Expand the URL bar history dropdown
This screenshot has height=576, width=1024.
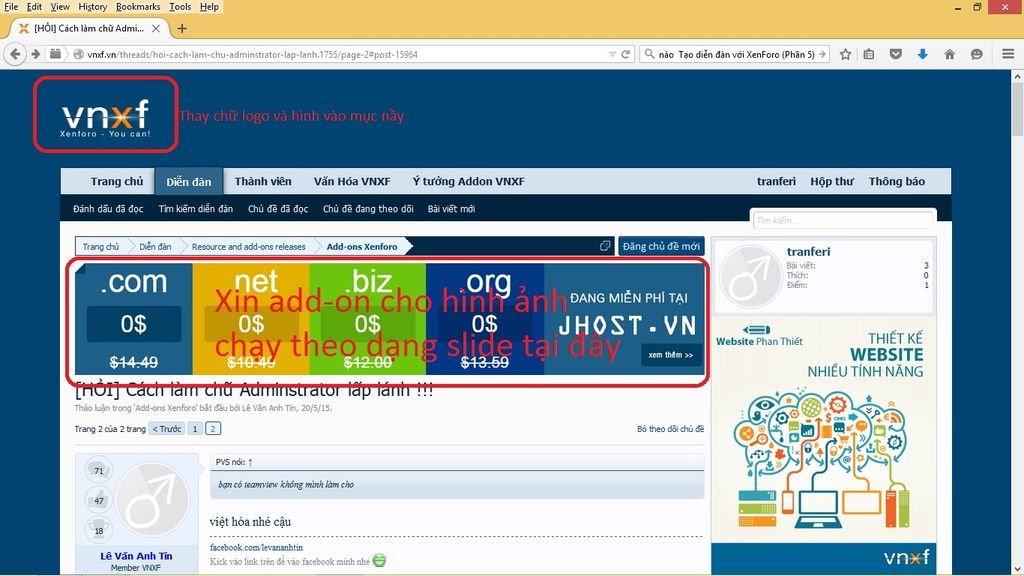point(609,54)
